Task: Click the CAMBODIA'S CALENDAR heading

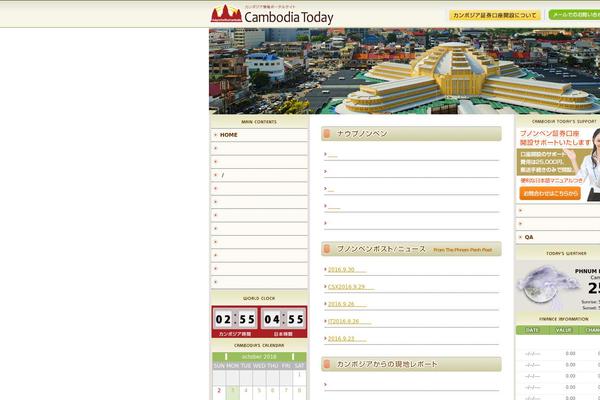Action: tap(259, 346)
